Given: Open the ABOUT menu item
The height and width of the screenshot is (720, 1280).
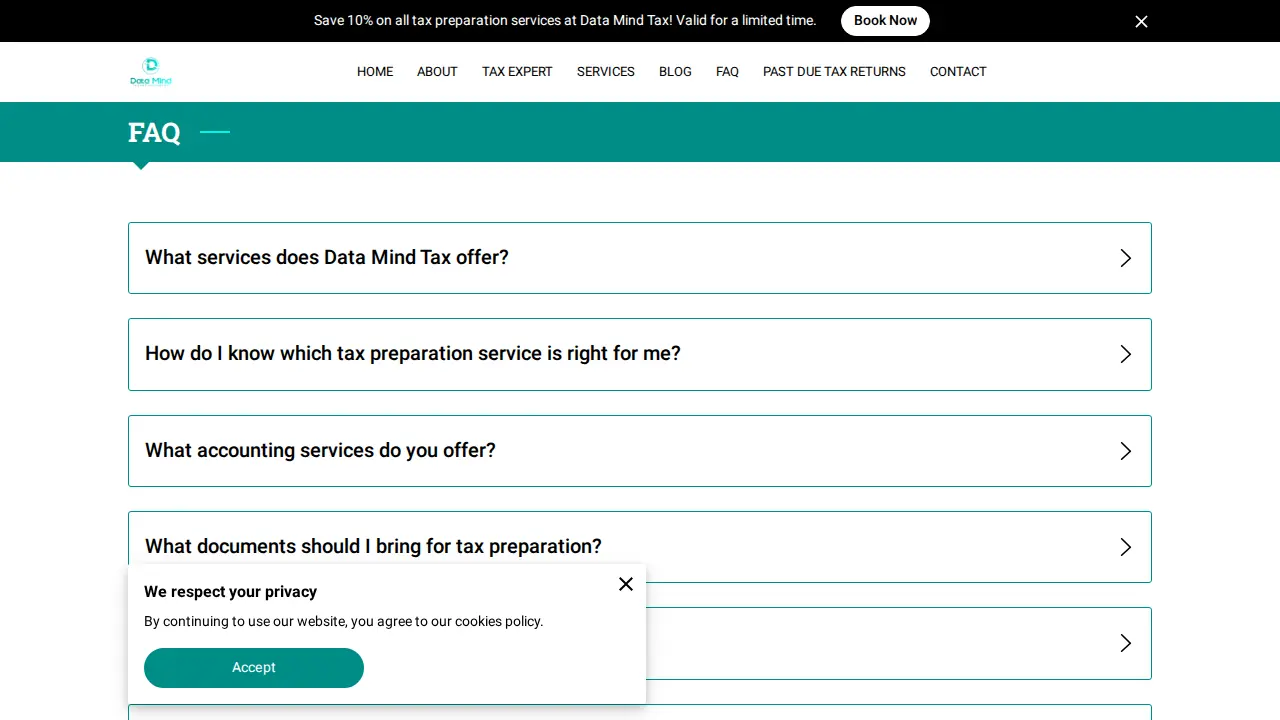Looking at the screenshot, I should pos(437,72).
